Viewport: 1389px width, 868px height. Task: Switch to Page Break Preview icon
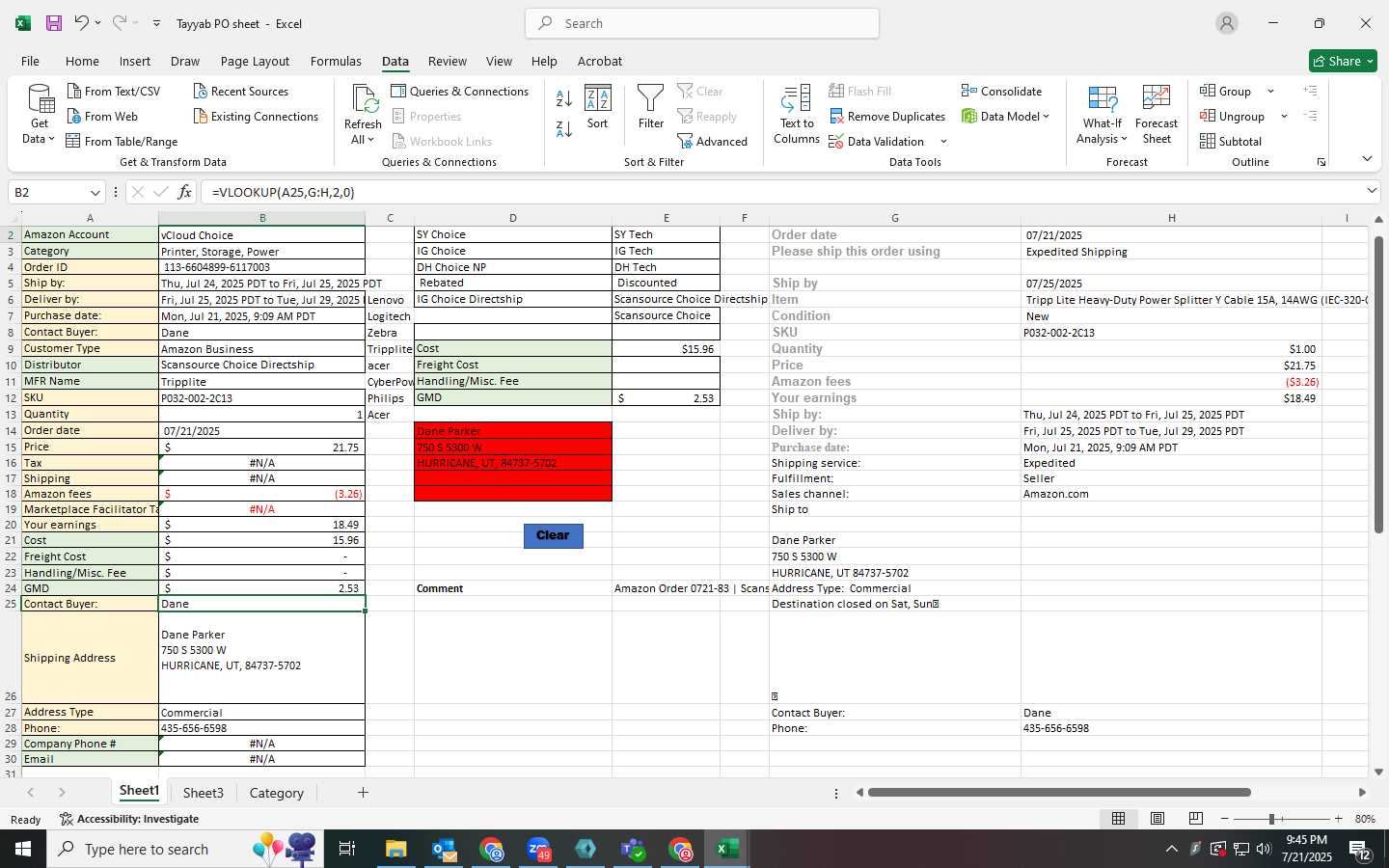1196,819
